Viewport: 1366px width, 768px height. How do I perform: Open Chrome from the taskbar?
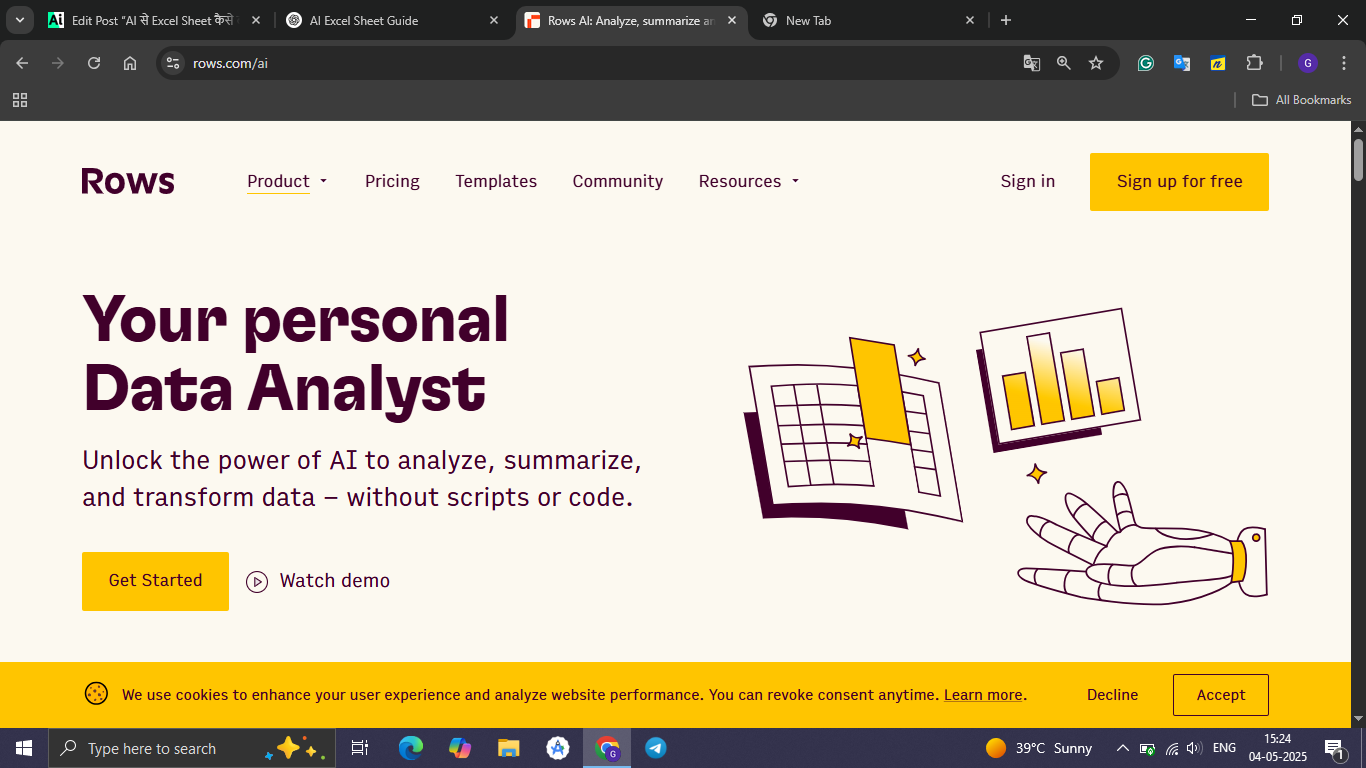tap(607, 748)
